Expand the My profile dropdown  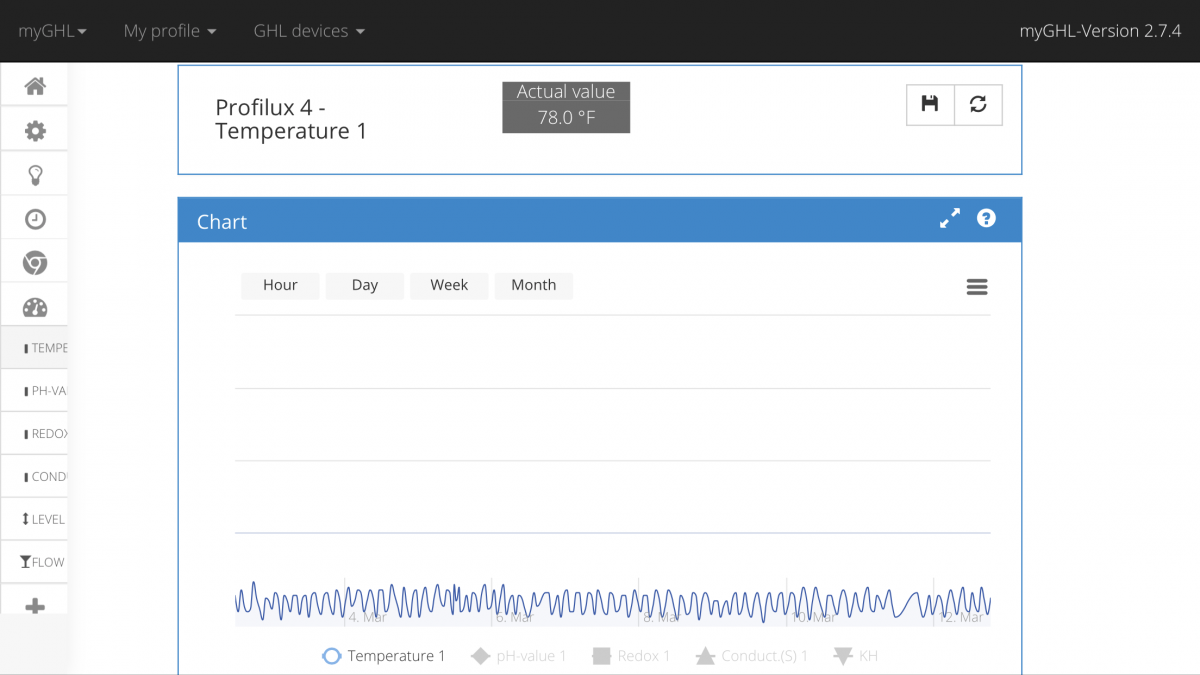coord(170,31)
